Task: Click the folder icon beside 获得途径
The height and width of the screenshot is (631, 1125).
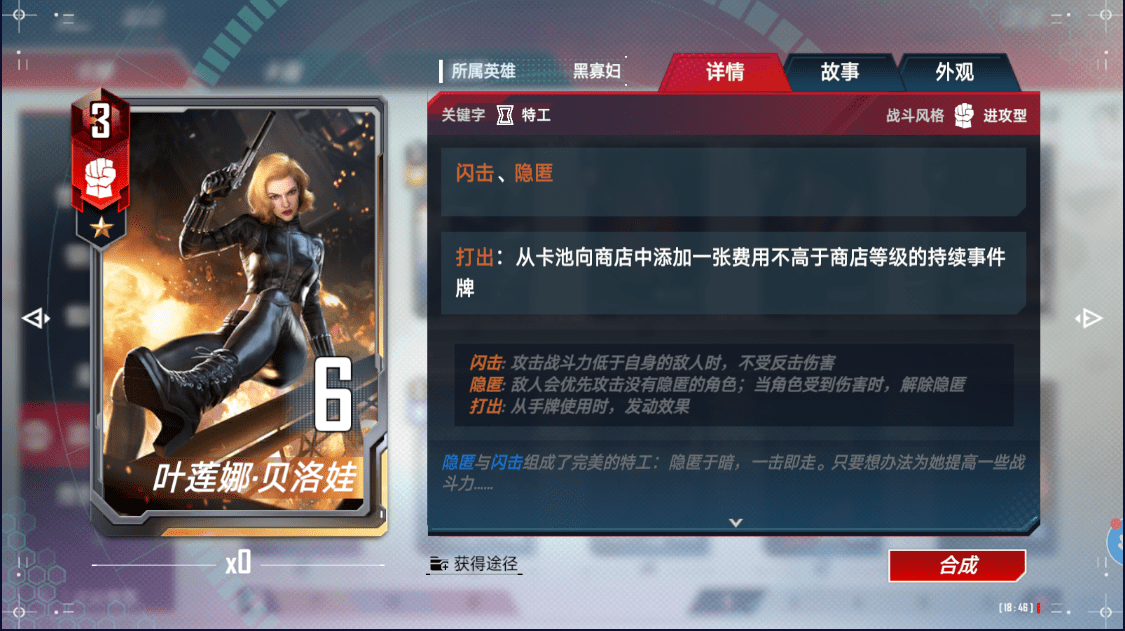Action: click(x=438, y=564)
